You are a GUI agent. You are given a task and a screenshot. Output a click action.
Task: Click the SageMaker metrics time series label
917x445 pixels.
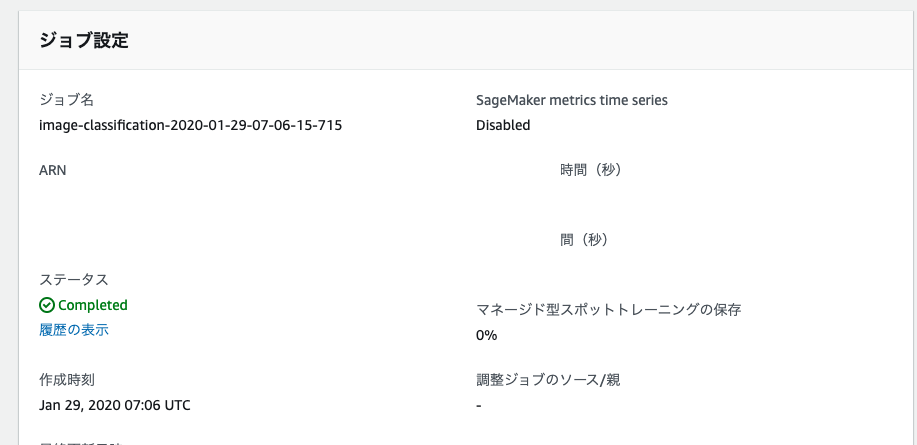tap(571, 100)
